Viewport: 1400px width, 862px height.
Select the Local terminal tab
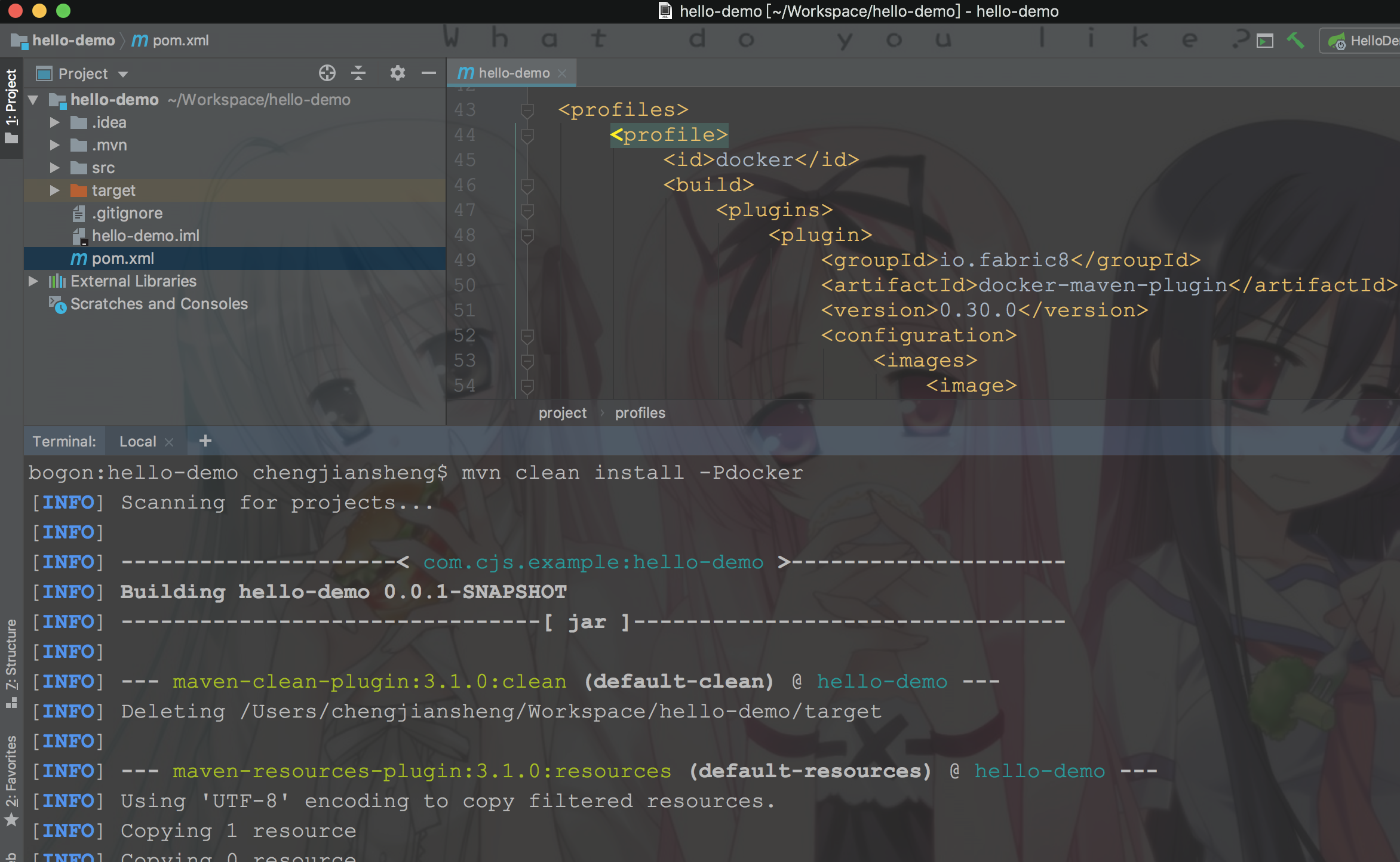coord(137,442)
